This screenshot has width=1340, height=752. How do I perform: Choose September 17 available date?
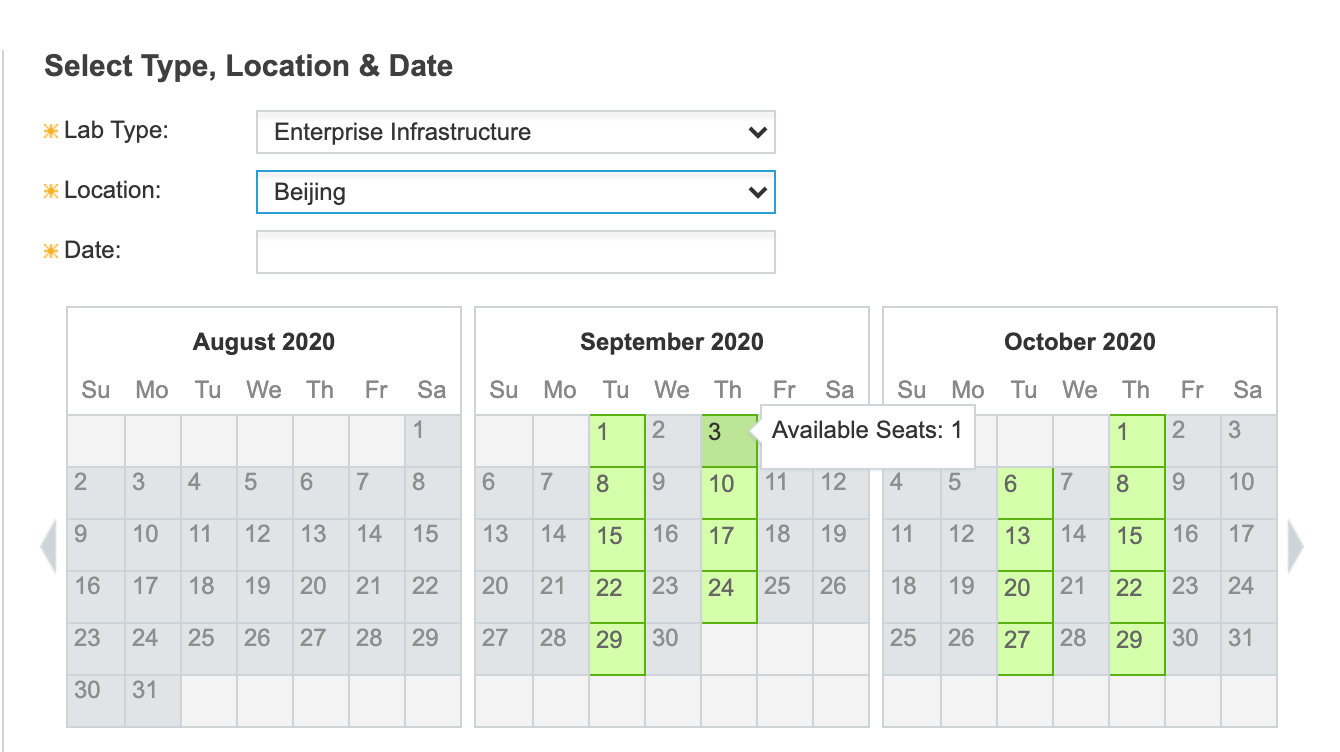click(729, 545)
